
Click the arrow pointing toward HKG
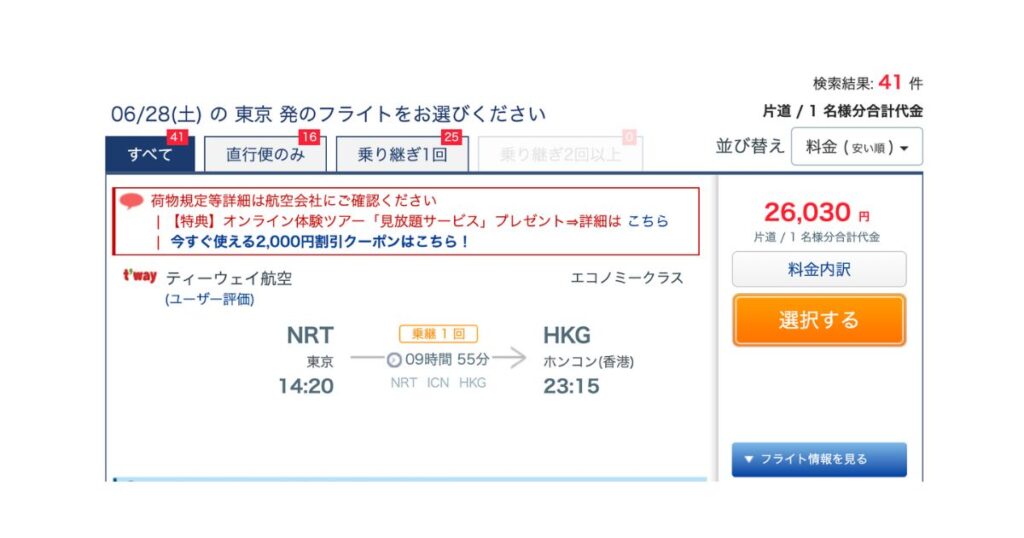click(x=509, y=358)
